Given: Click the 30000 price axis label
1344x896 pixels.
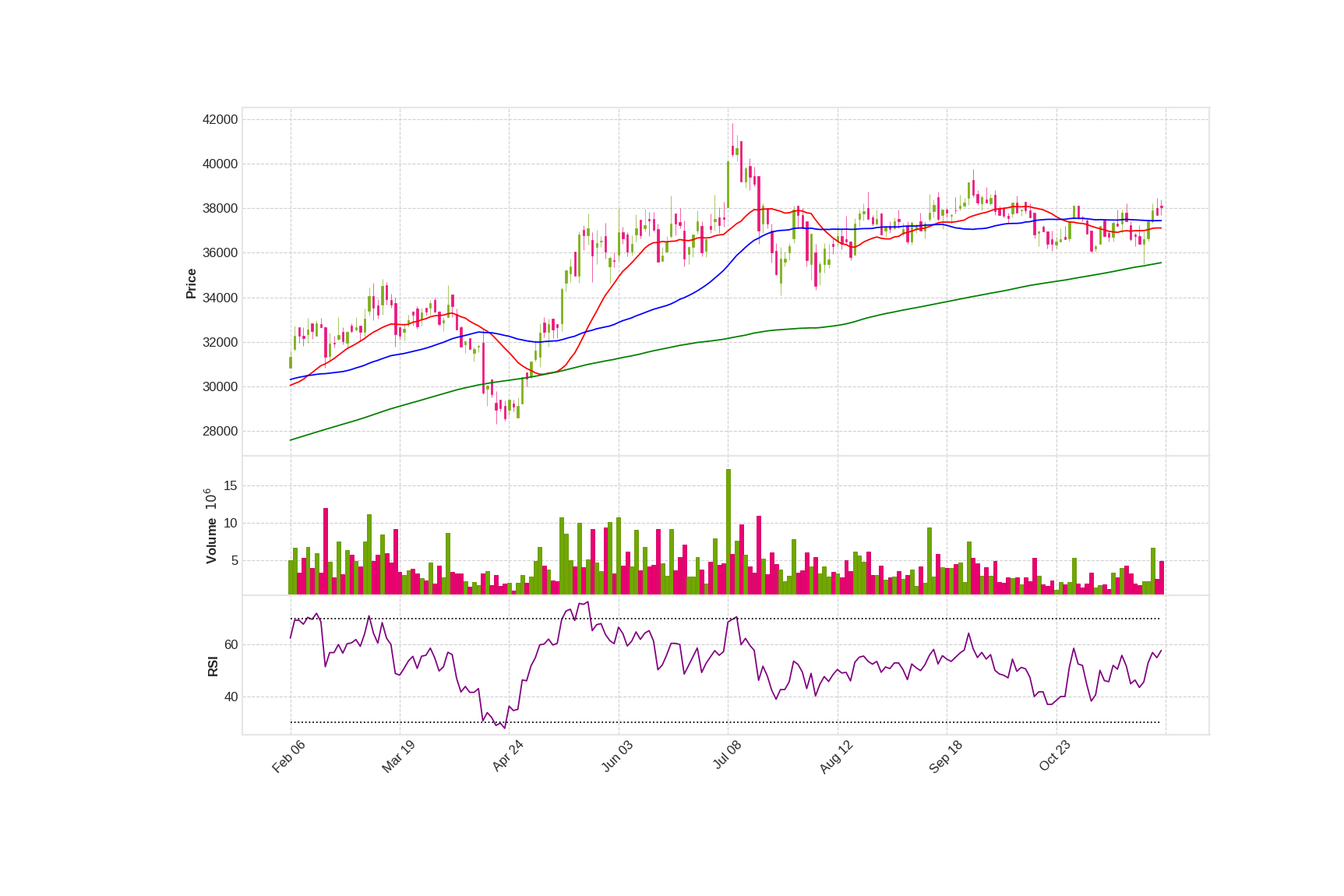Looking at the screenshot, I should point(220,386).
